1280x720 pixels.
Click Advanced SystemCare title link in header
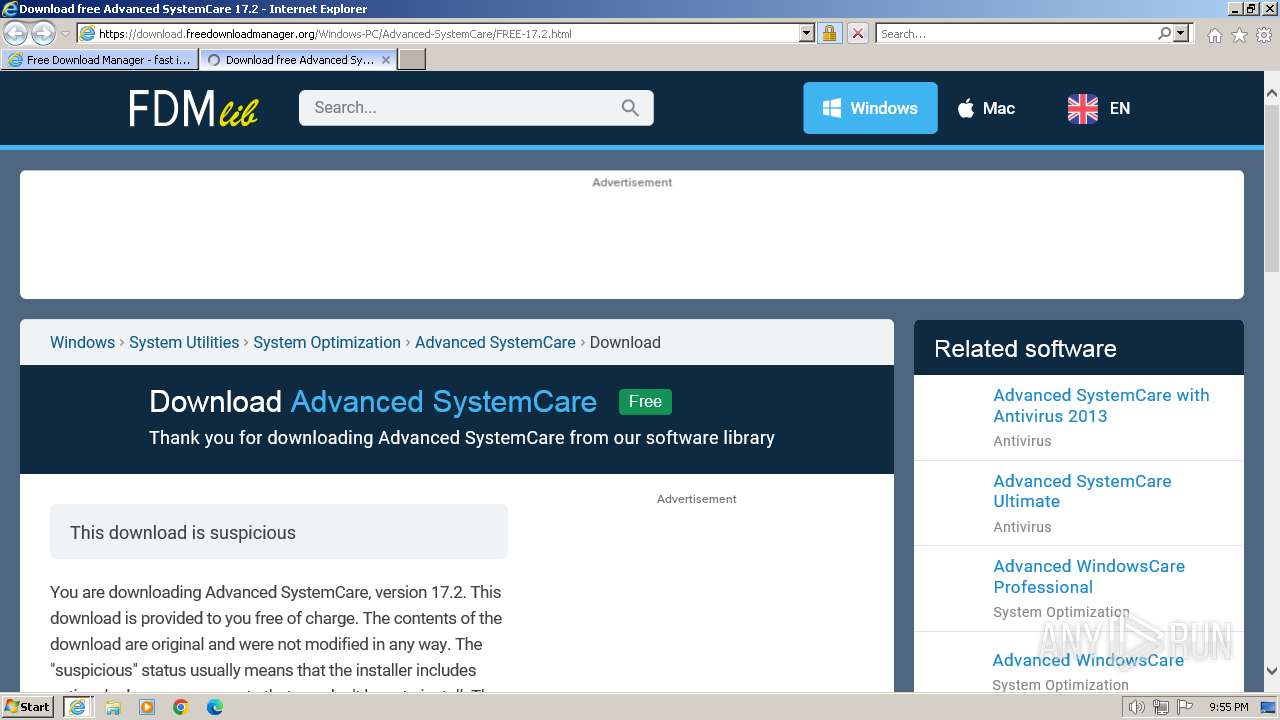pos(444,401)
